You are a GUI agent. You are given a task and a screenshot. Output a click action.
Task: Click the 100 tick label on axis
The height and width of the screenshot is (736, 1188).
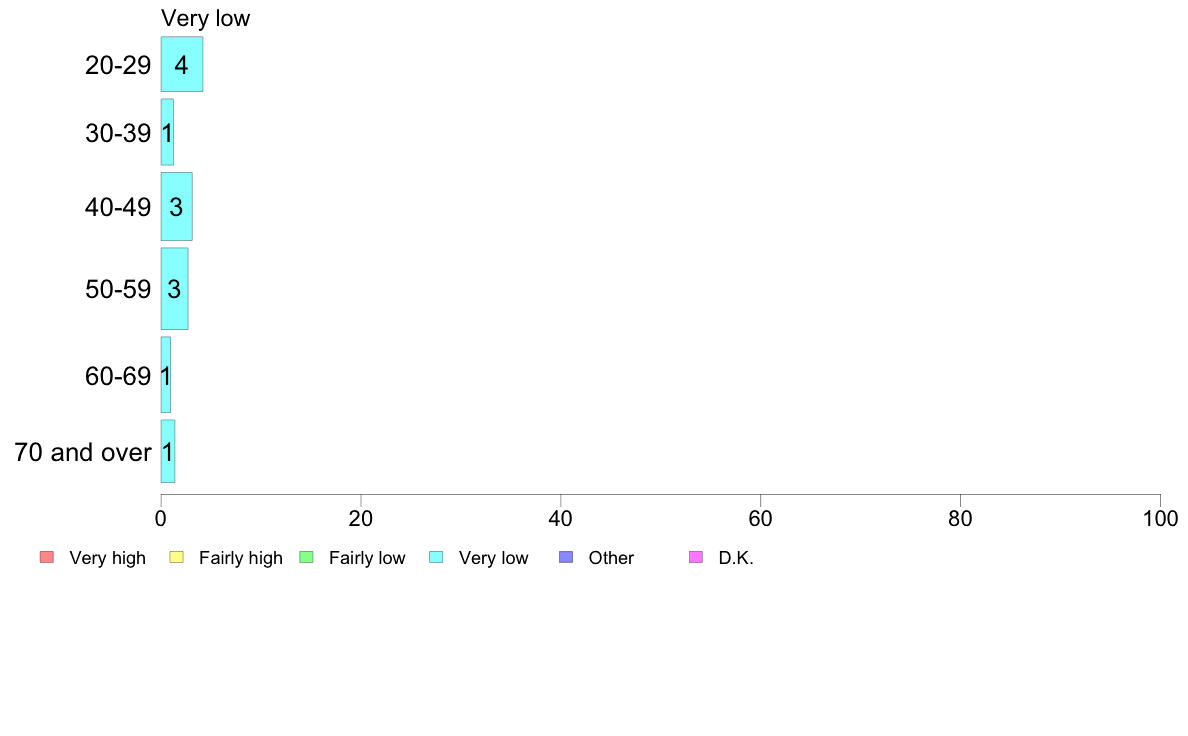tap(1160, 518)
